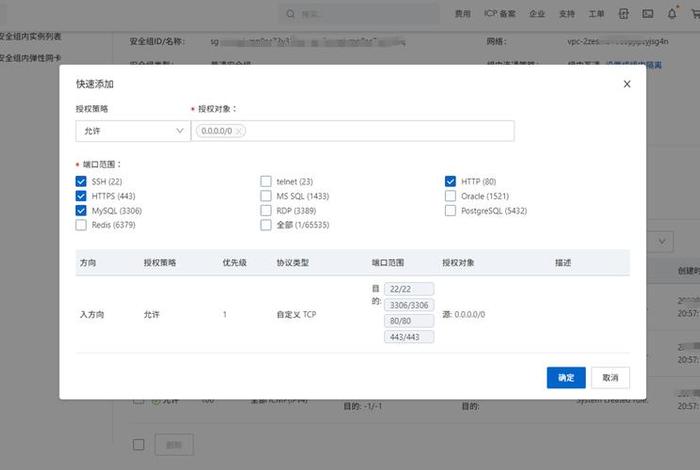Expand the background page dropdown chevron at right

662,241
